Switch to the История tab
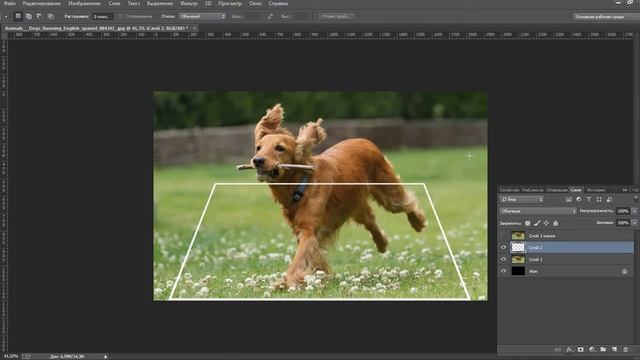The width and height of the screenshot is (640, 360). pyautogui.click(x=596, y=190)
